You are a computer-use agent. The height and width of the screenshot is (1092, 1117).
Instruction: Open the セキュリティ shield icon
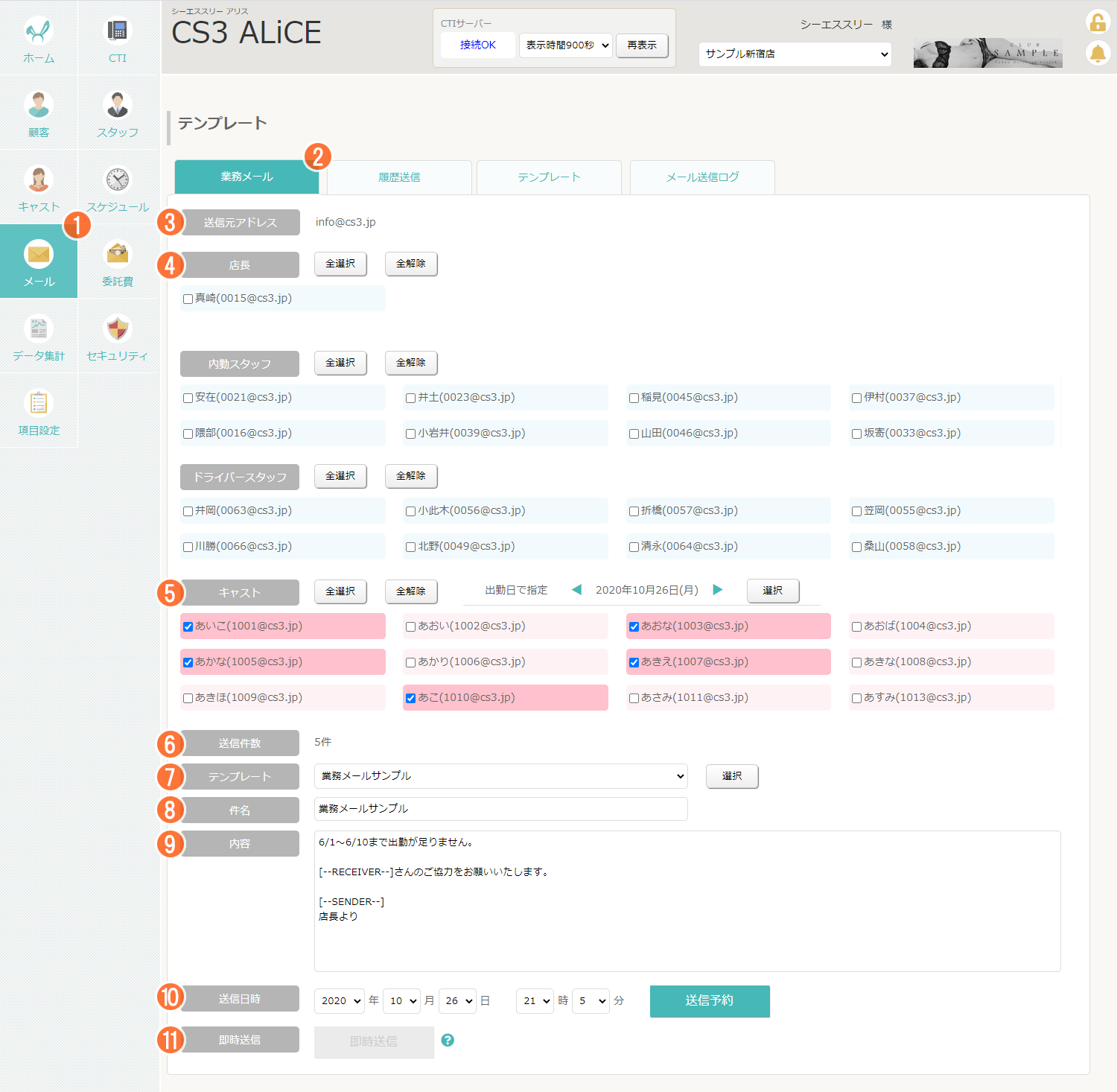(x=118, y=328)
